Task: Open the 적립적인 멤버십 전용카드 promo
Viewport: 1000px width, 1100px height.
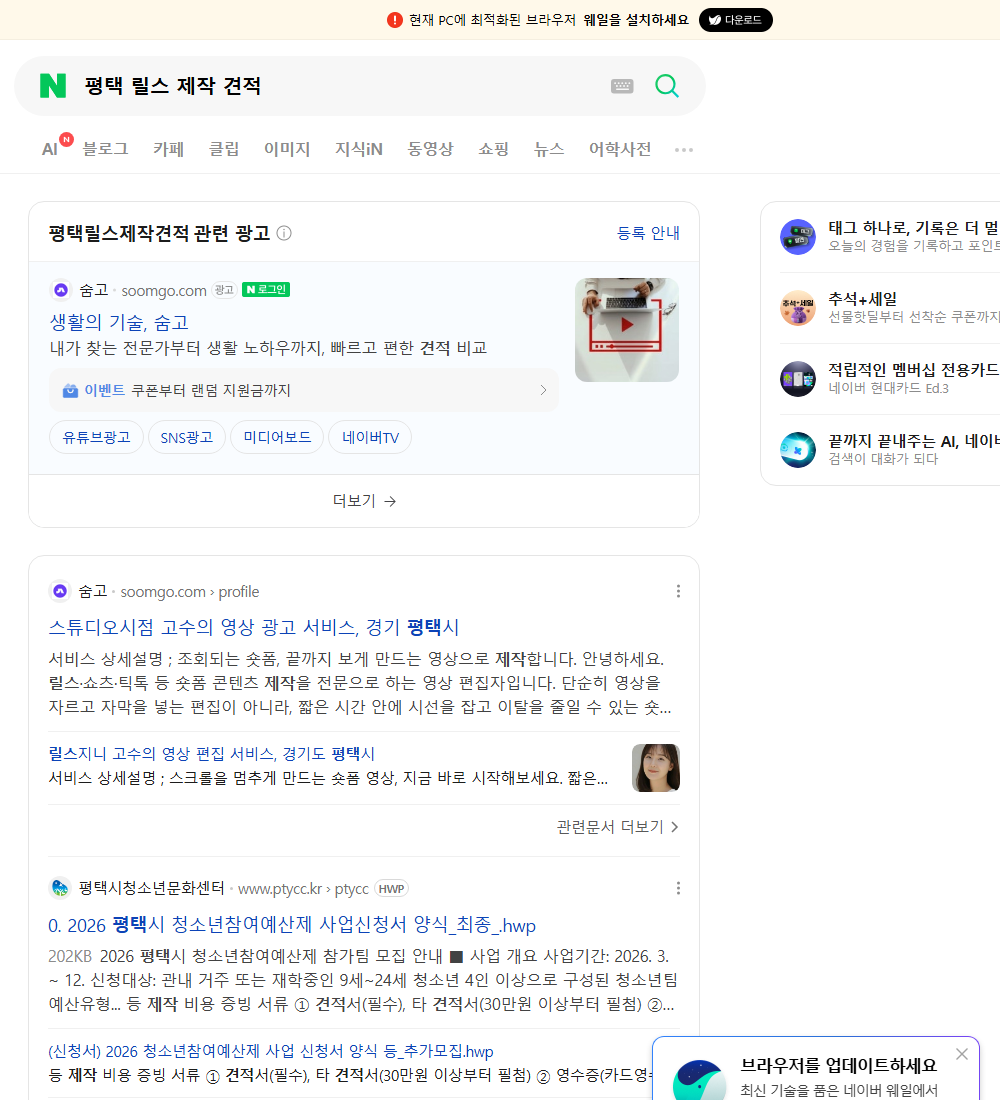Action: pyautogui.click(x=914, y=370)
